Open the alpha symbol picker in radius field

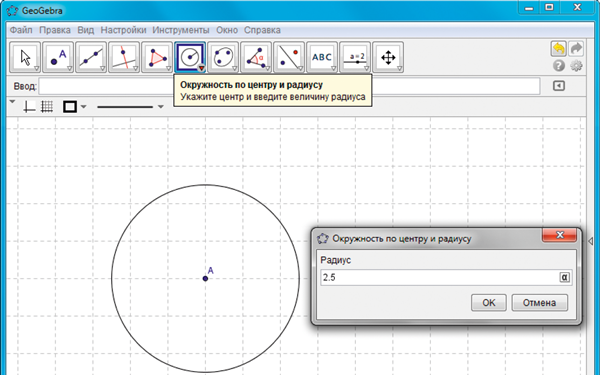point(564,277)
